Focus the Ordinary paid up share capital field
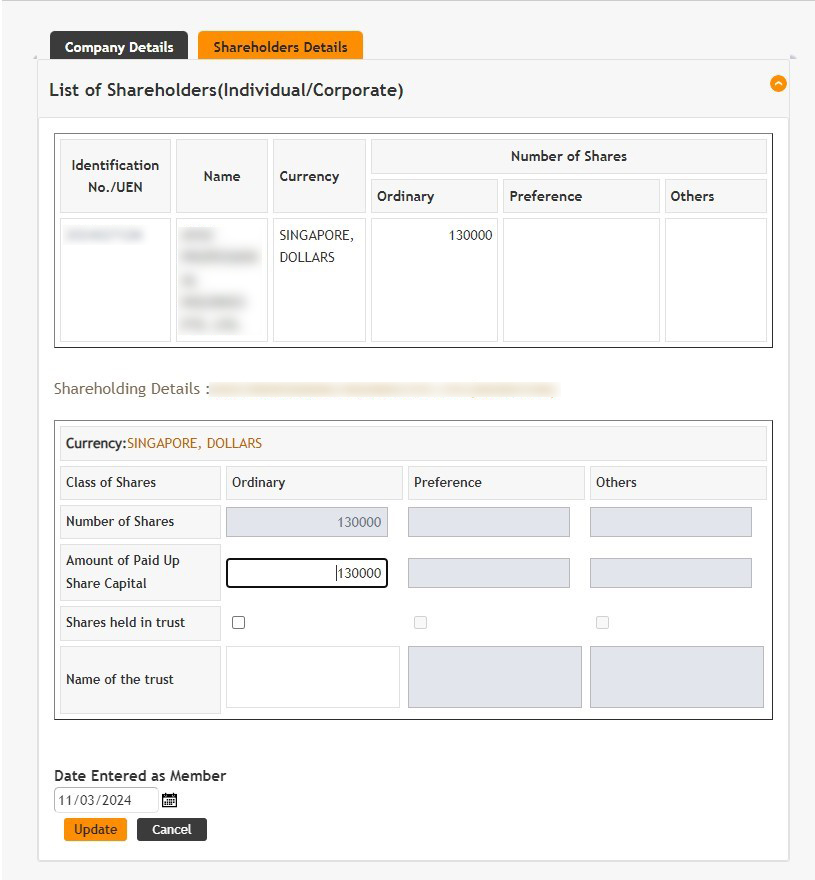 (x=306, y=573)
